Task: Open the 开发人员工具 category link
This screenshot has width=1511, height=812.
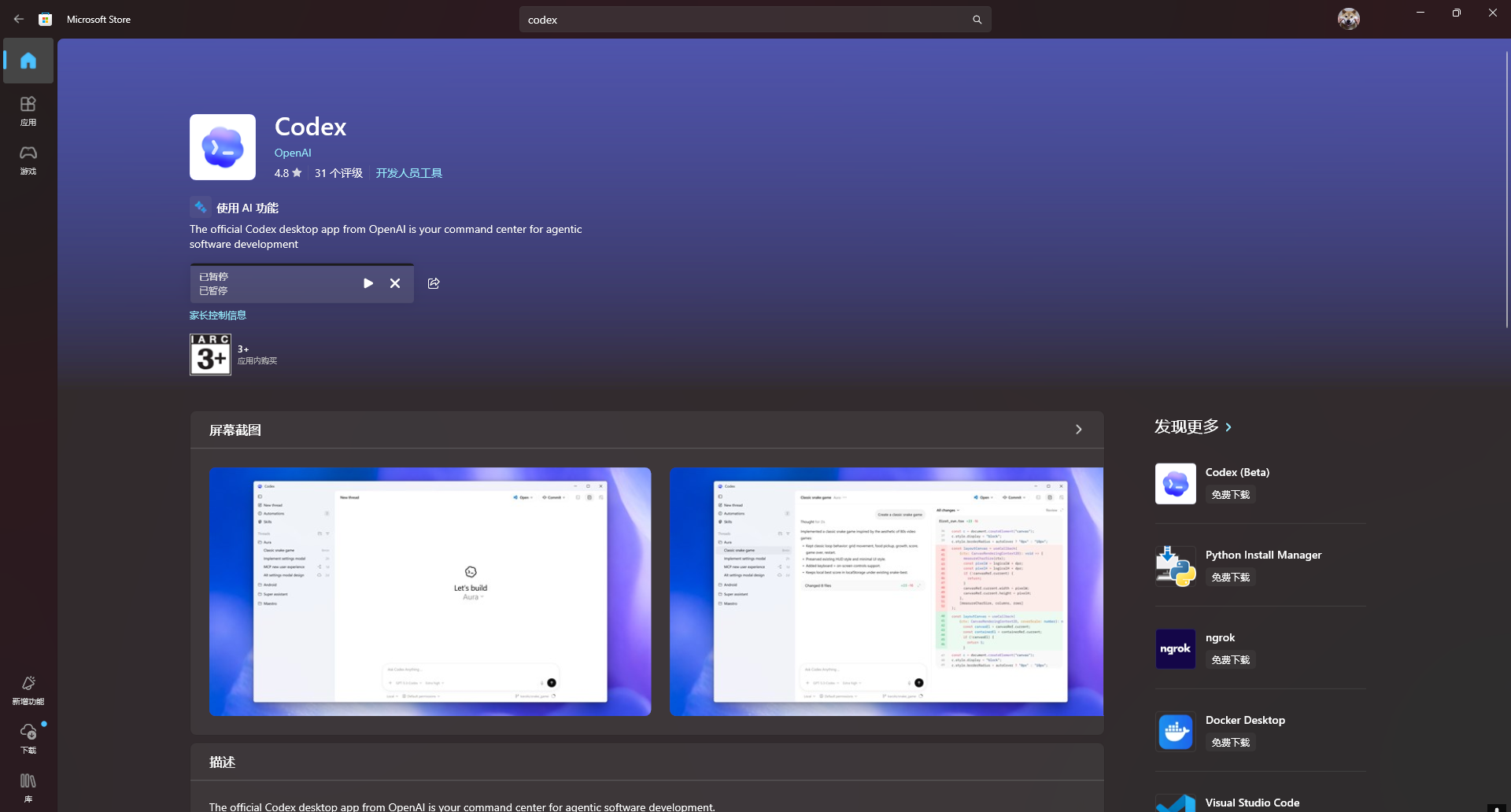Action: click(409, 173)
